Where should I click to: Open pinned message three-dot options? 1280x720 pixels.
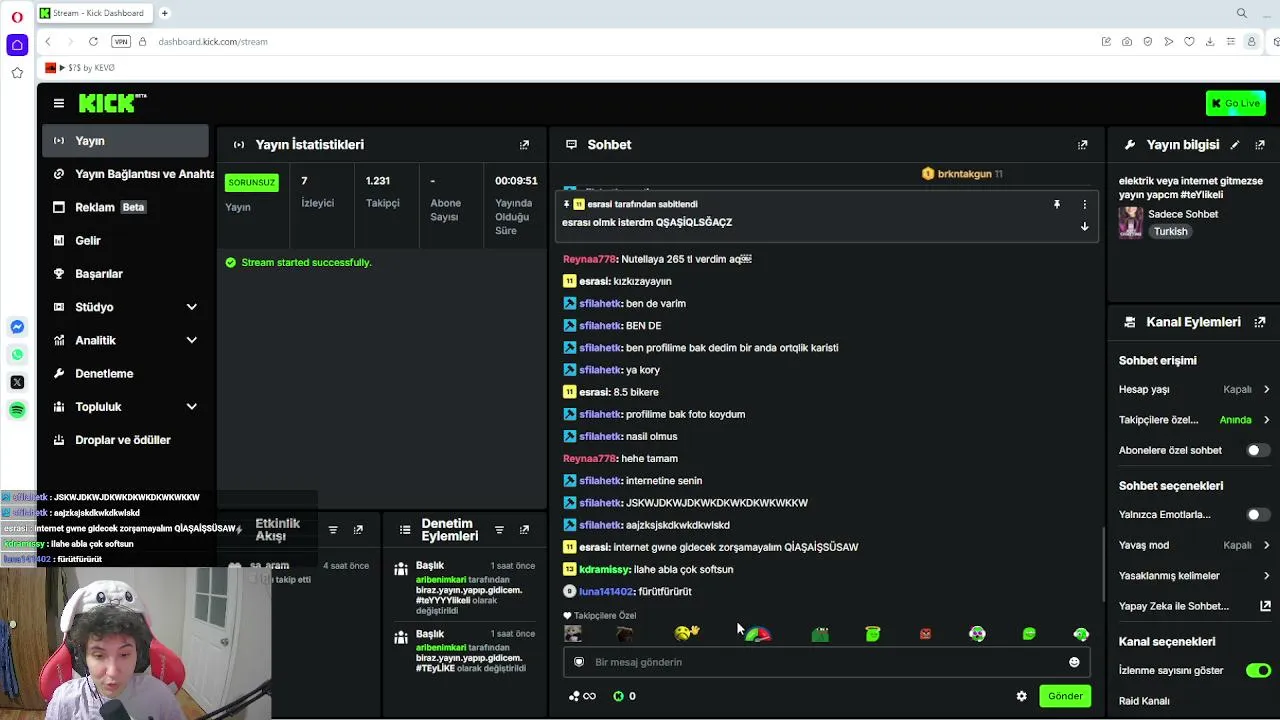[x=1084, y=204]
